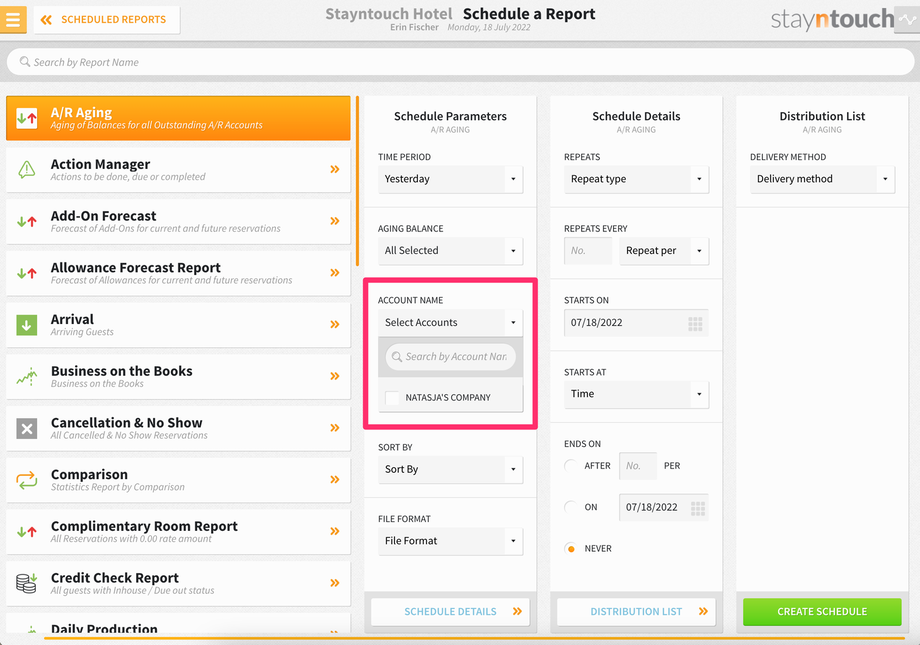Open the Starts On calendar grid icon
Screen dimensions: 920x645
tap(695, 323)
